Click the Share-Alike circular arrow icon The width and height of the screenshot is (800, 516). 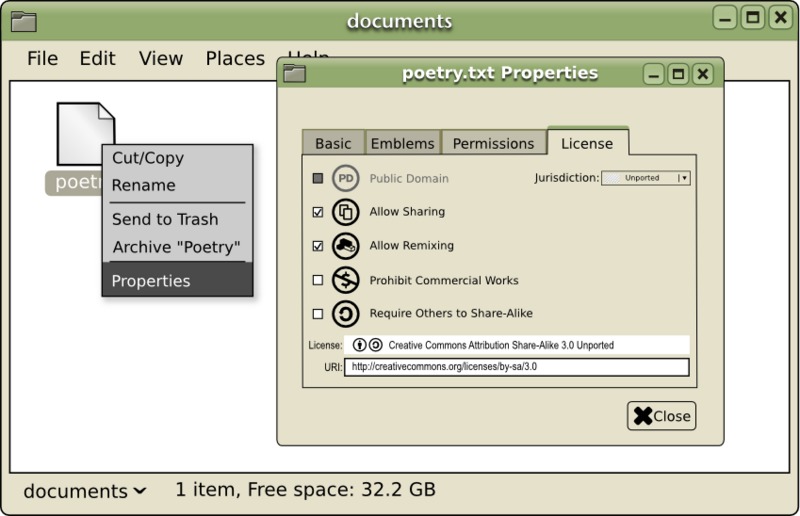tap(346, 314)
